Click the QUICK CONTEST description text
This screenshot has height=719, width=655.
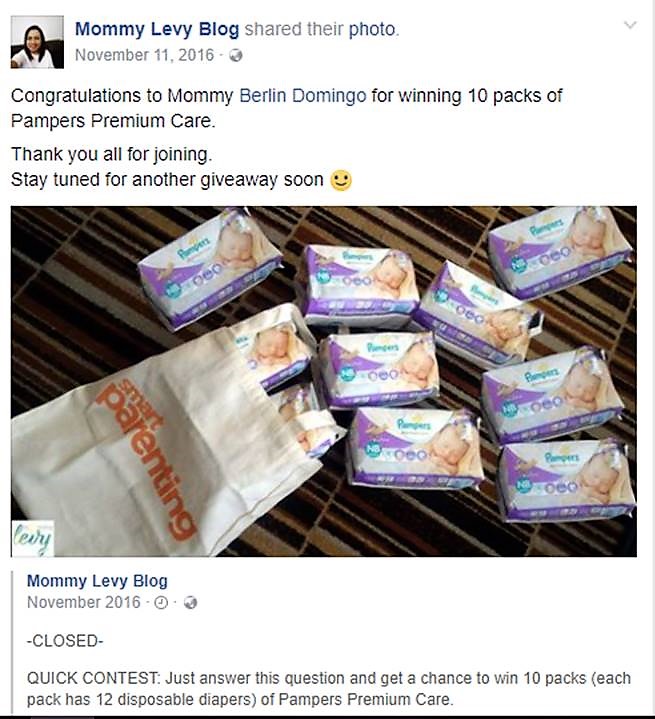click(328, 689)
